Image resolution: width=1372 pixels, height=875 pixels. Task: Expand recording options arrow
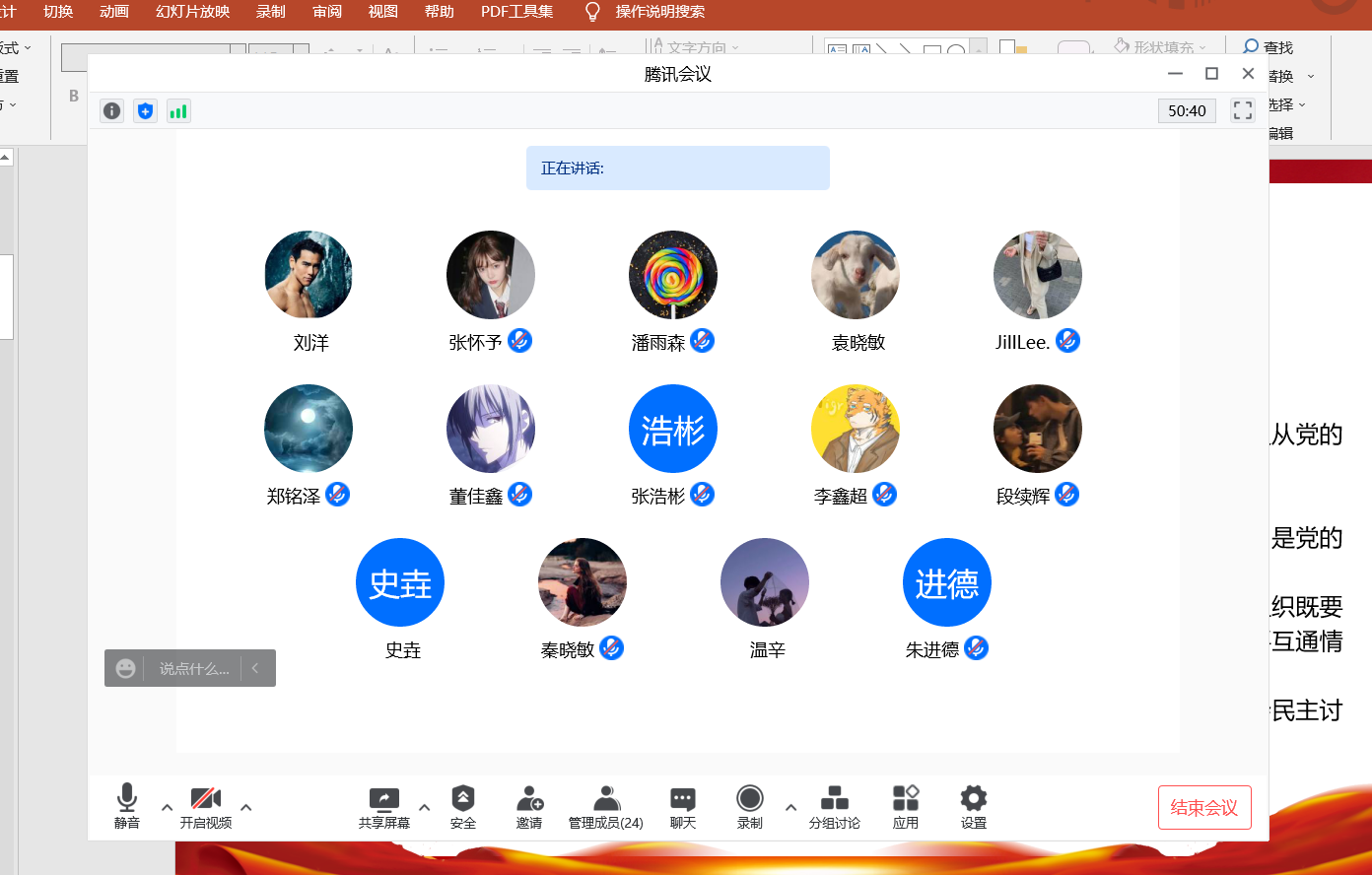tap(790, 807)
